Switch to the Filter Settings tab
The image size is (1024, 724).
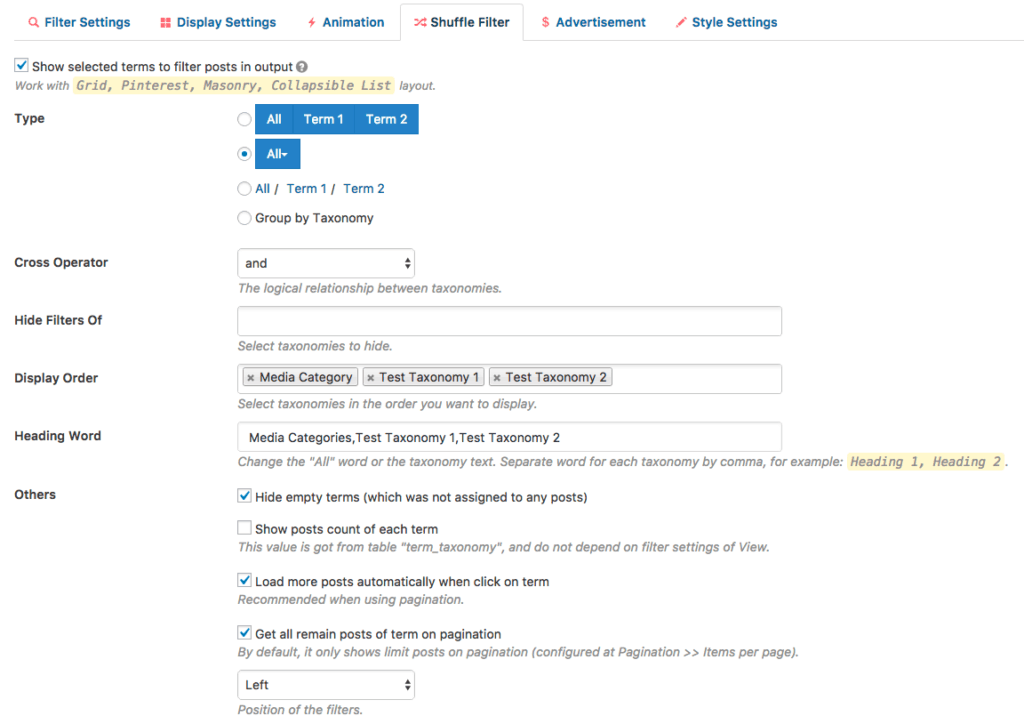[79, 22]
